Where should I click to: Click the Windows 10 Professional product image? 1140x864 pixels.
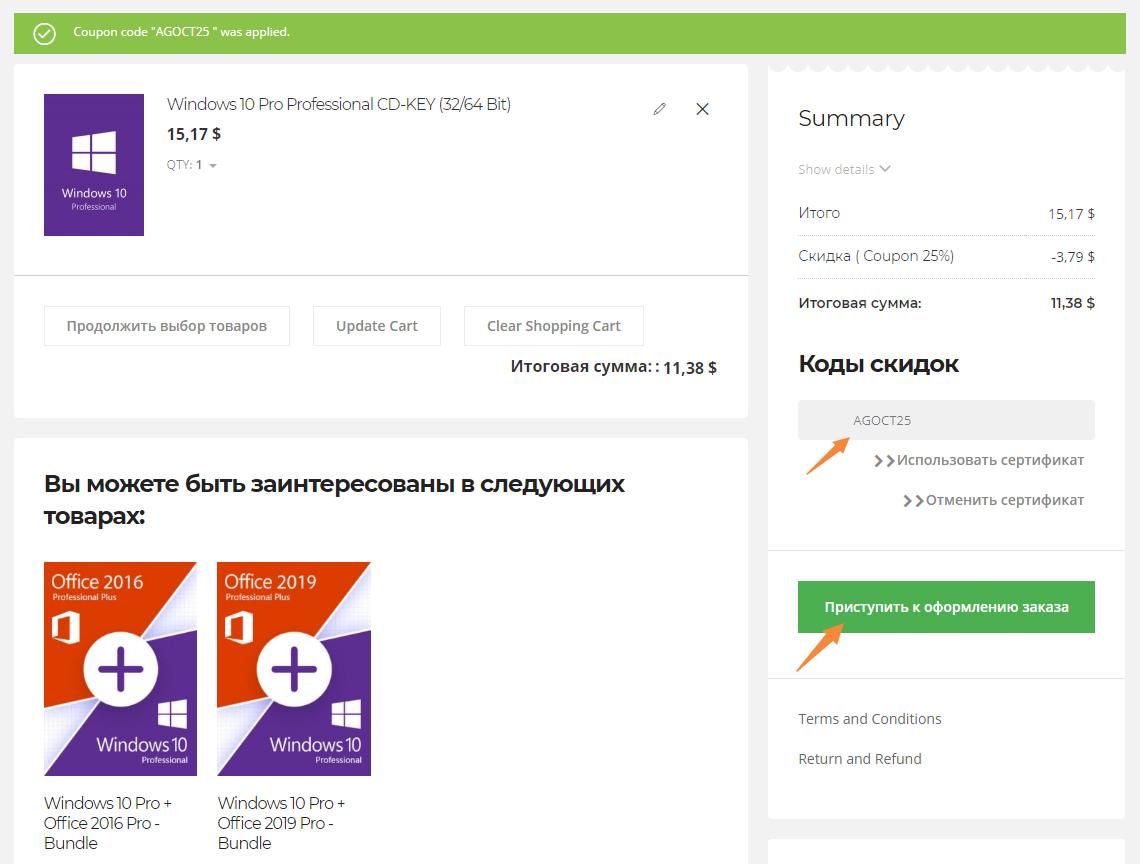[94, 165]
